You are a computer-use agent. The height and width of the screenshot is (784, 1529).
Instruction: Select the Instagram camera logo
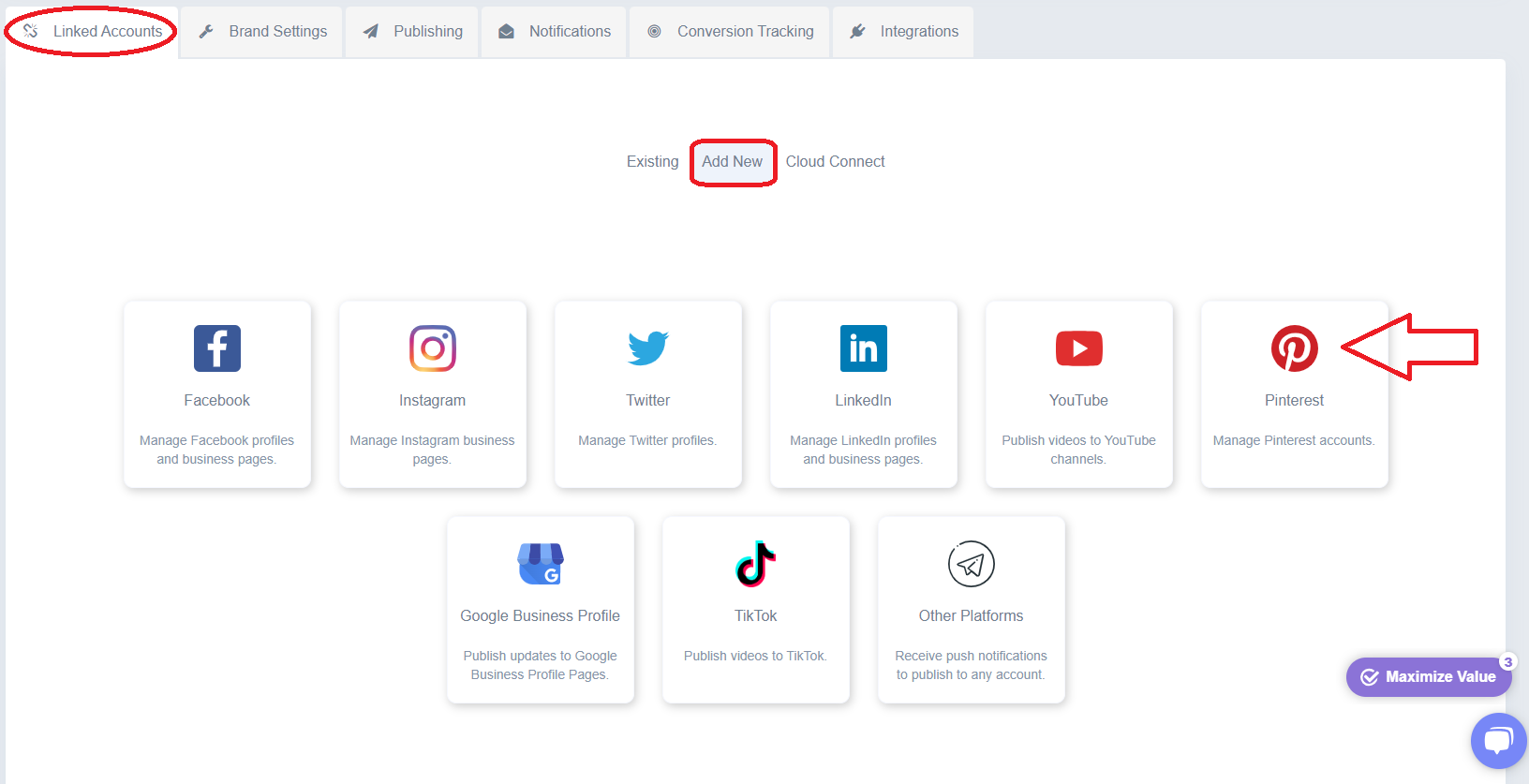(x=433, y=348)
